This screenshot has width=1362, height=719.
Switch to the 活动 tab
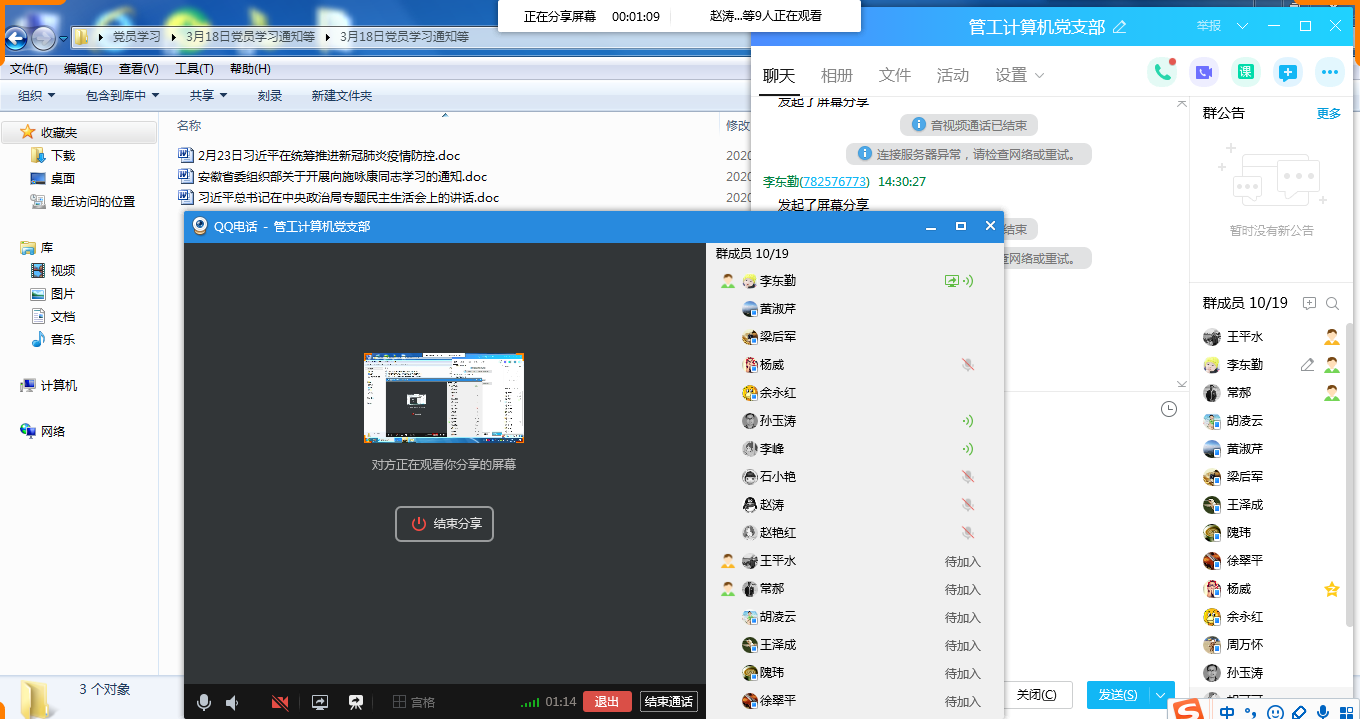click(x=953, y=75)
